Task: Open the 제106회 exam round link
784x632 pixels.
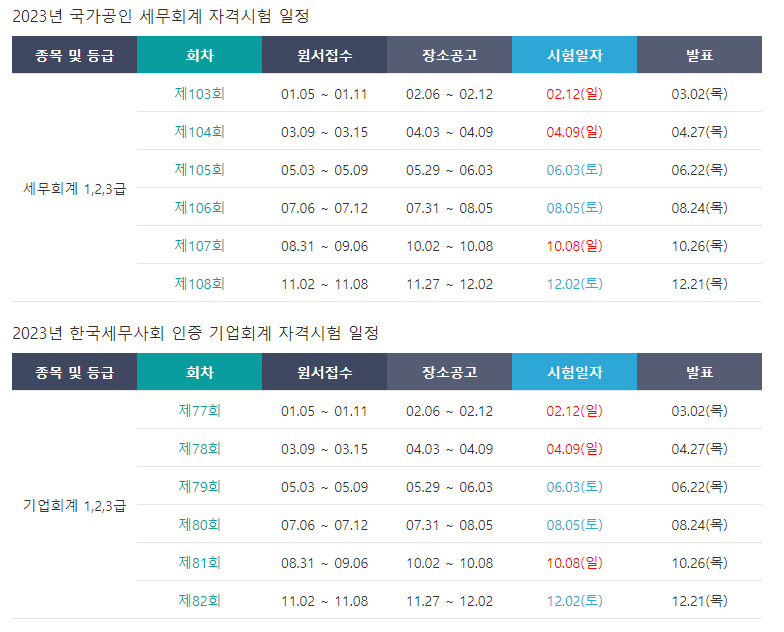Action: pyautogui.click(x=200, y=208)
